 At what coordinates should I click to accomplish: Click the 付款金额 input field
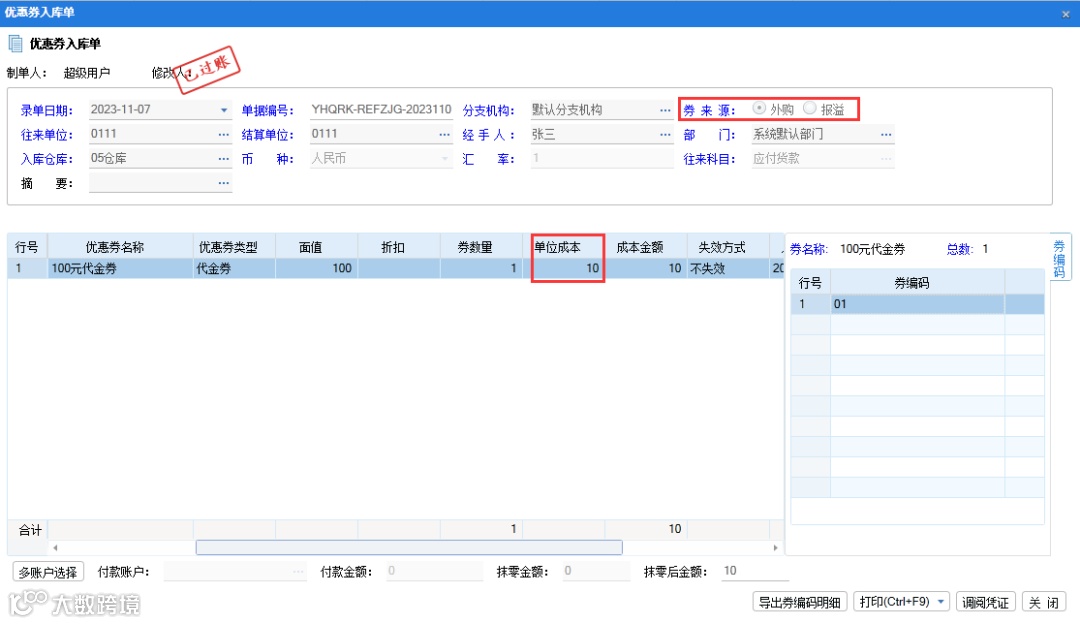[x=434, y=571]
